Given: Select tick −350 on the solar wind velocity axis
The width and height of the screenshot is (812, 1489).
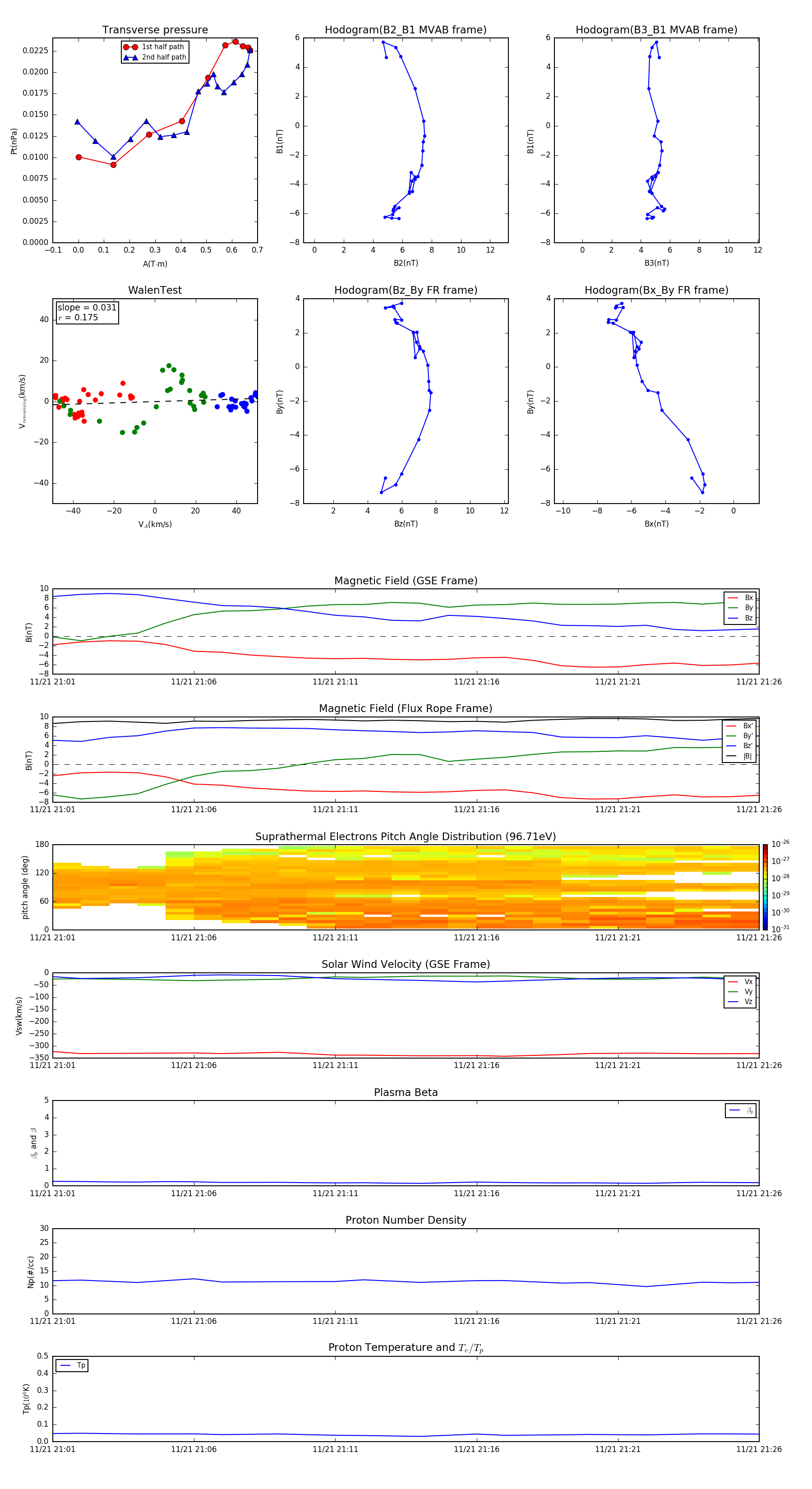Looking at the screenshot, I should pyautogui.click(x=39, y=1058).
